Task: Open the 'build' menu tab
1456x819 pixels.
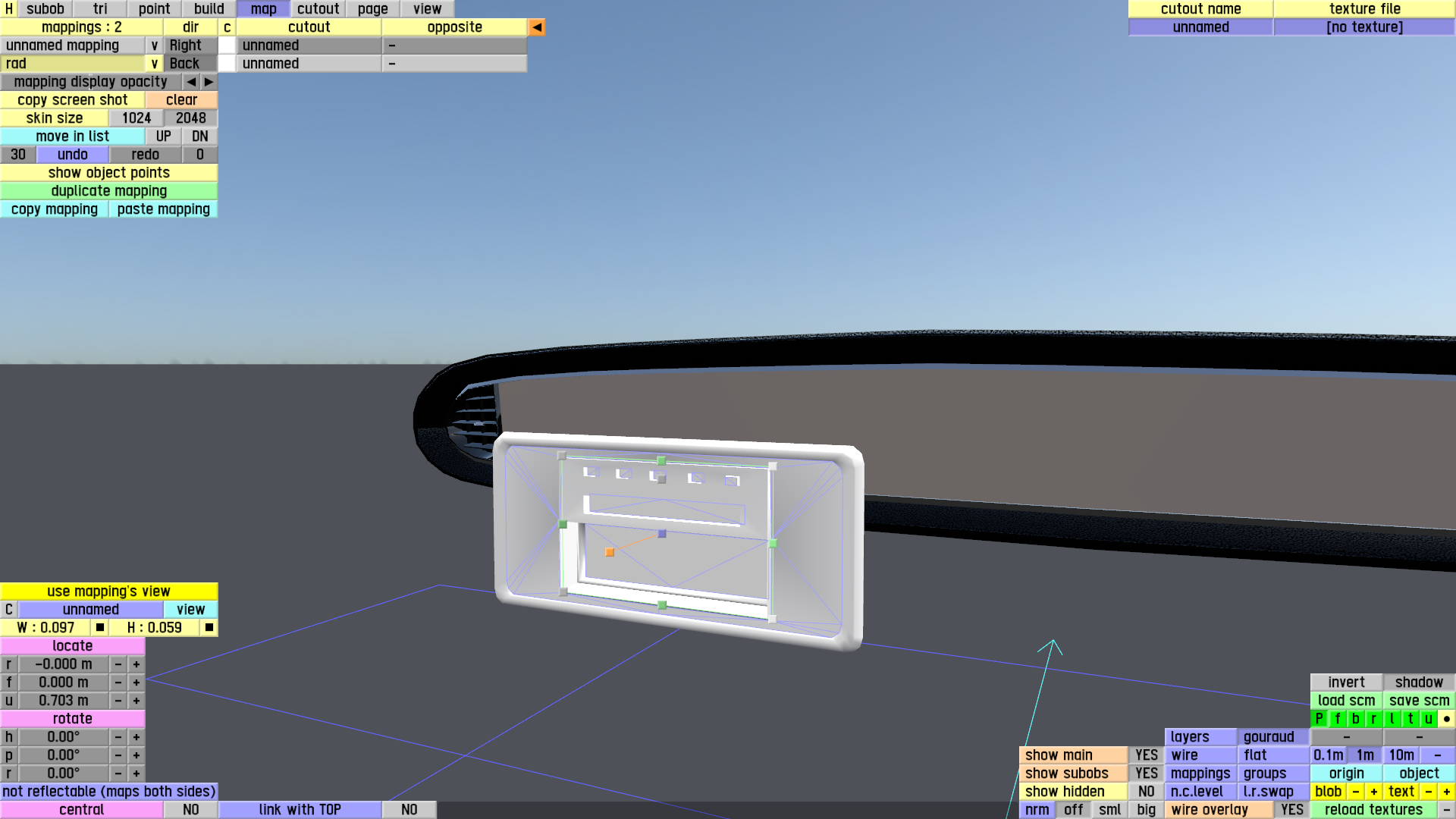Action: (209, 9)
